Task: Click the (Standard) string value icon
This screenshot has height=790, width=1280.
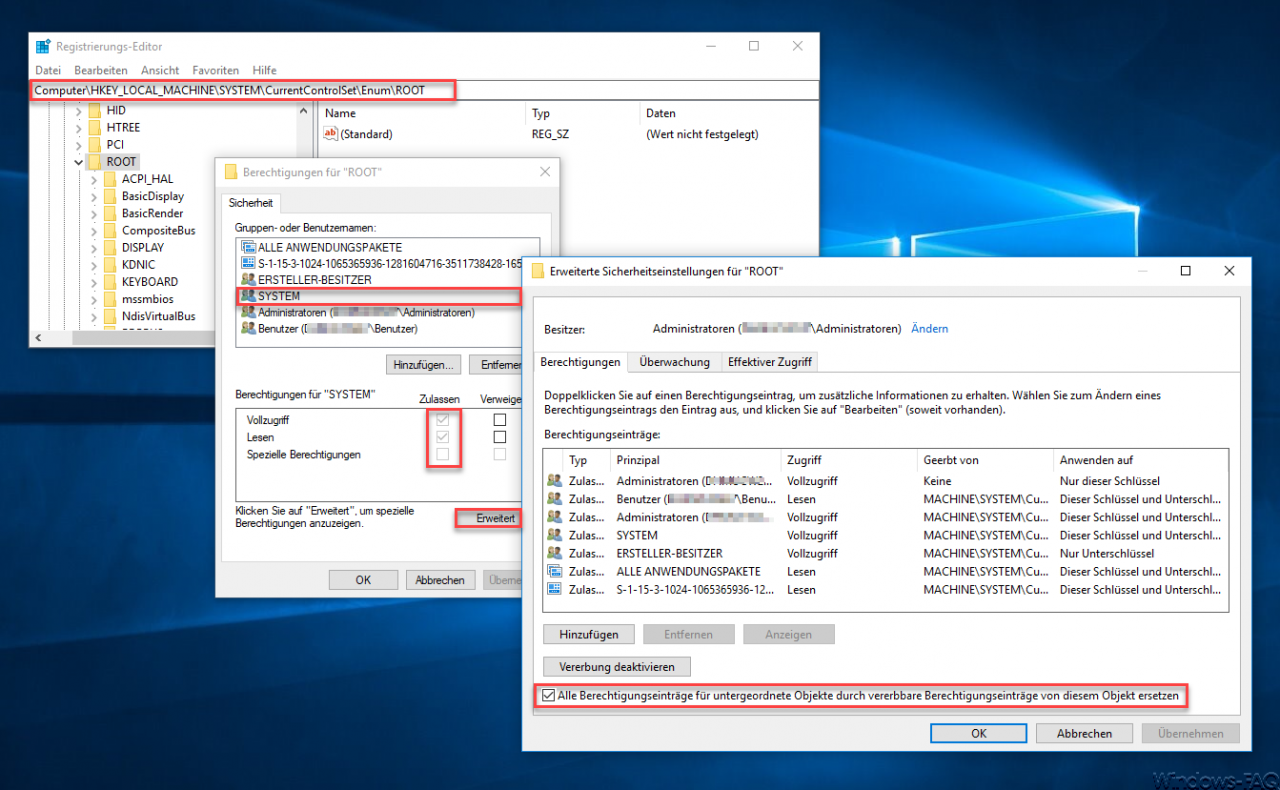Action: click(x=332, y=133)
